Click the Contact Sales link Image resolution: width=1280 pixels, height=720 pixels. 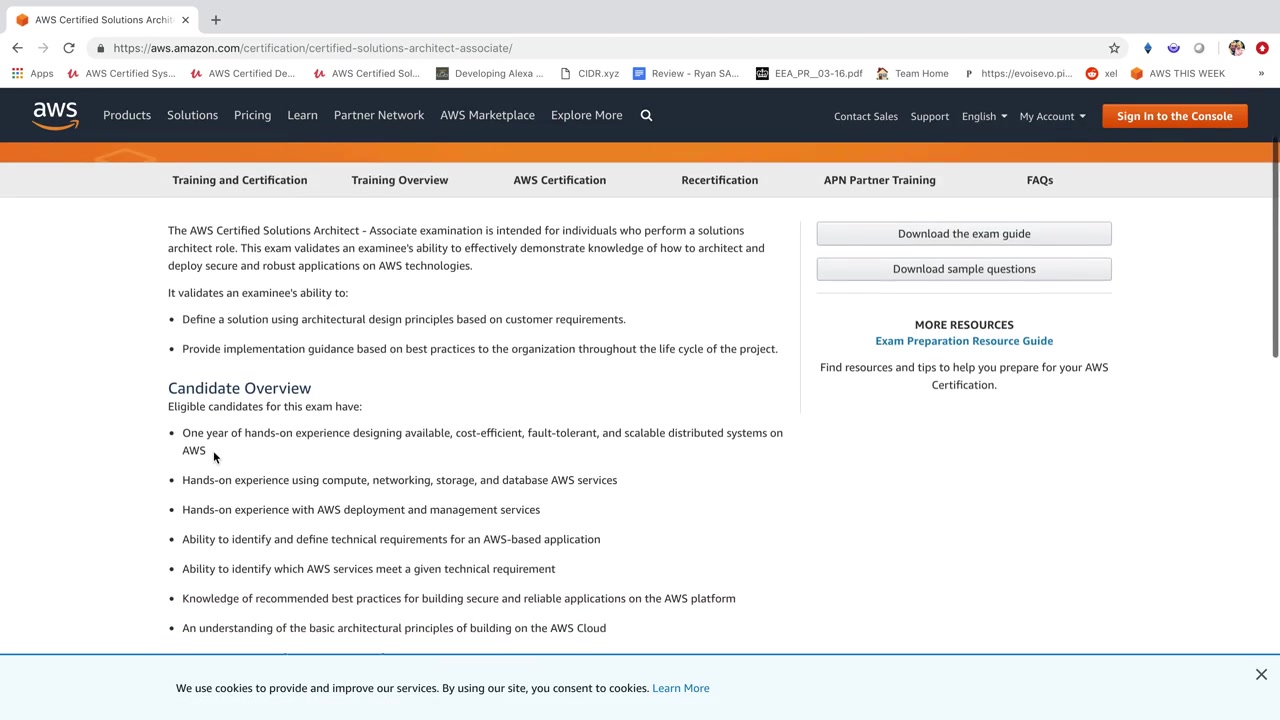pyautogui.click(x=866, y=116)
